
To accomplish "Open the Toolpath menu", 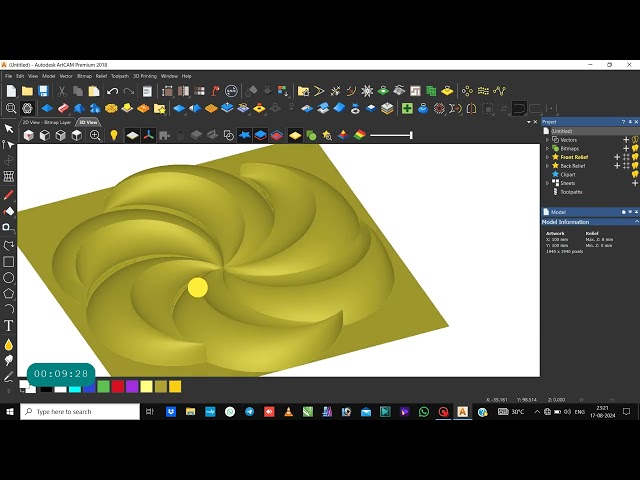I will [x=120, y=76].
